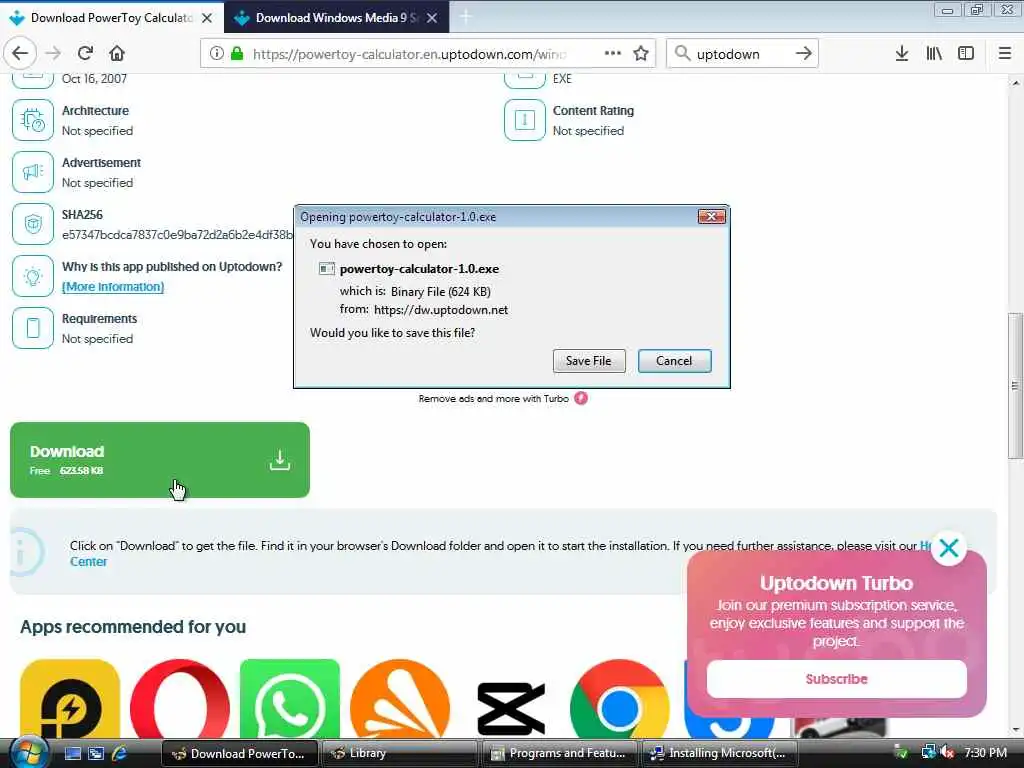Click Save File in the dialog
Screen dimensions: 1024x768
(x=588, y=360)
